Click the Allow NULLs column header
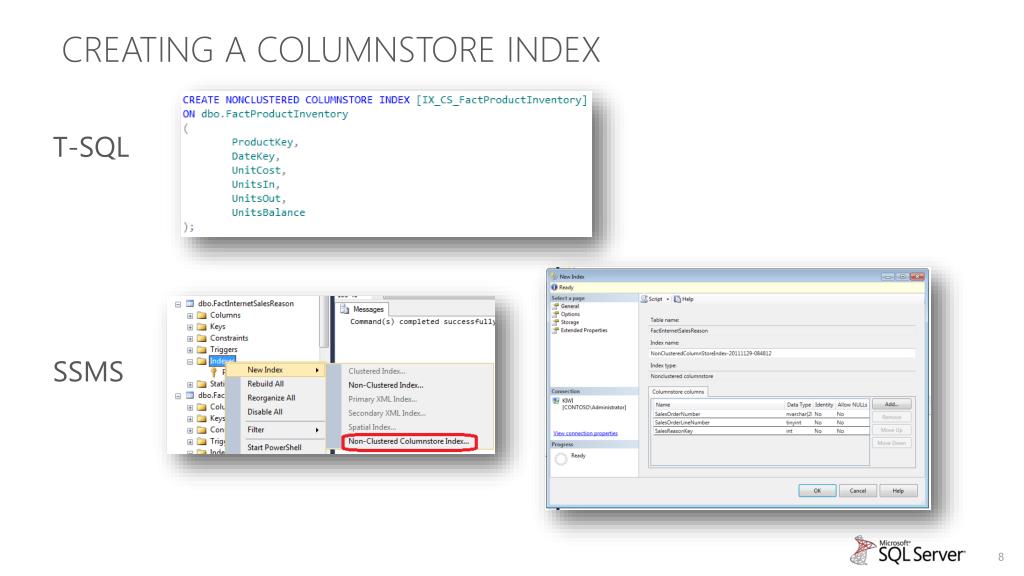 coord(852,405)
